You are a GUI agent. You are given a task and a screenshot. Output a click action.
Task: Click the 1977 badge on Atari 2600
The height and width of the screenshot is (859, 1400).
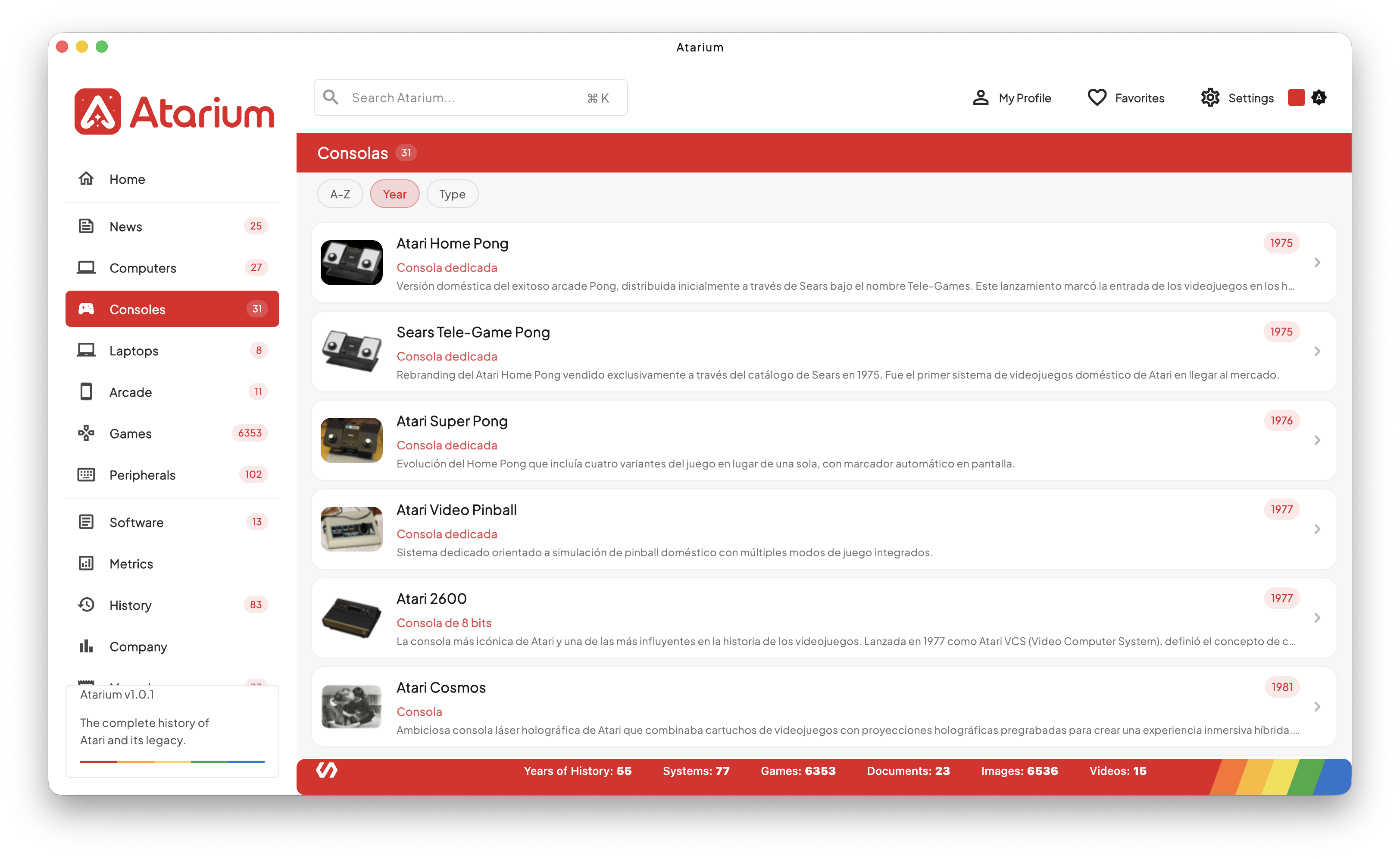1281,599
